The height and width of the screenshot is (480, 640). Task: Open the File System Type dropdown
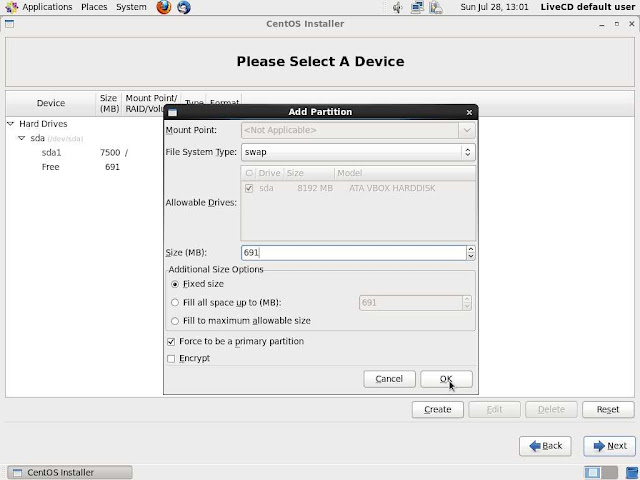(358, 152)
